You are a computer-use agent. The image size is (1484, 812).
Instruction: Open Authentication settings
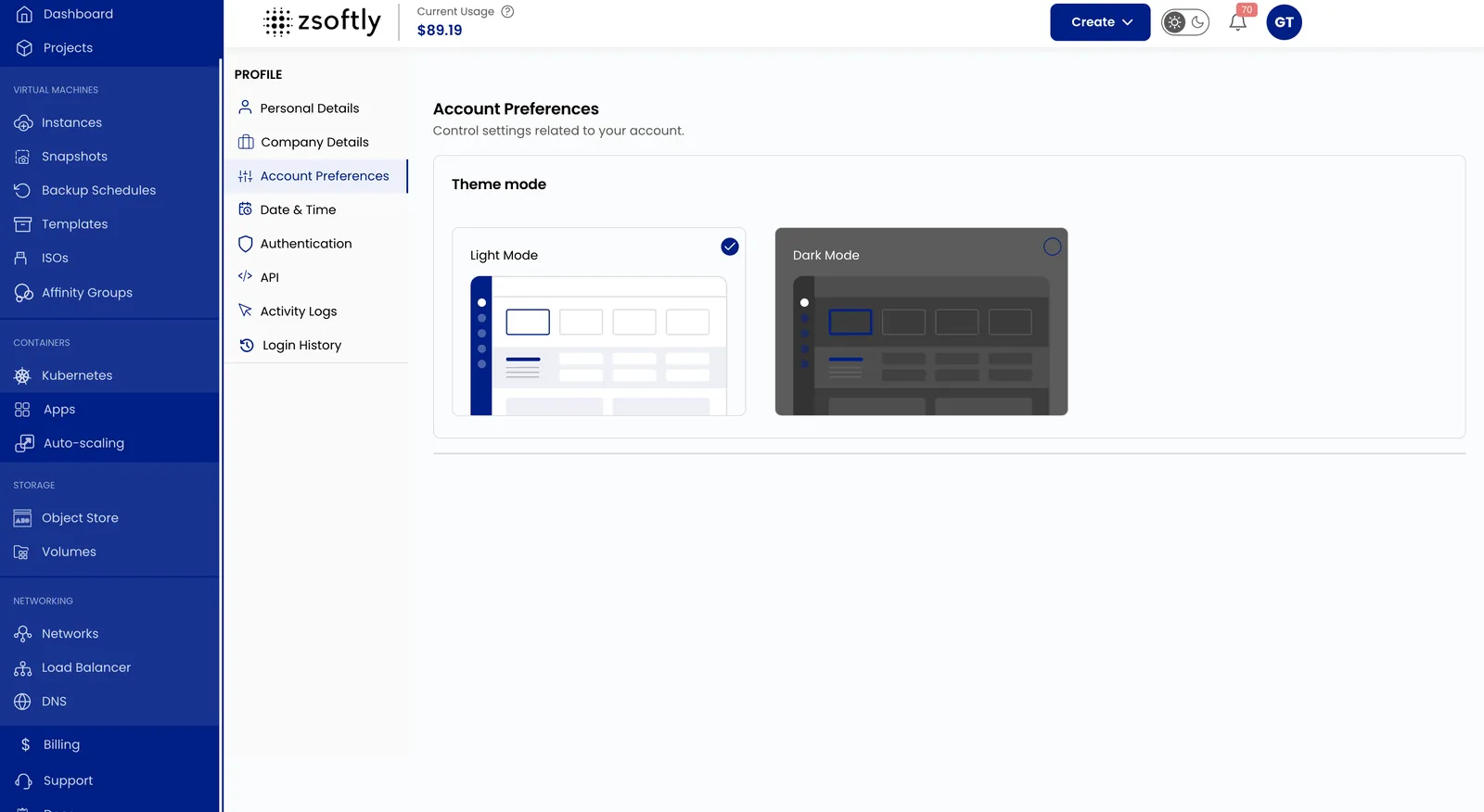(316, 244)
